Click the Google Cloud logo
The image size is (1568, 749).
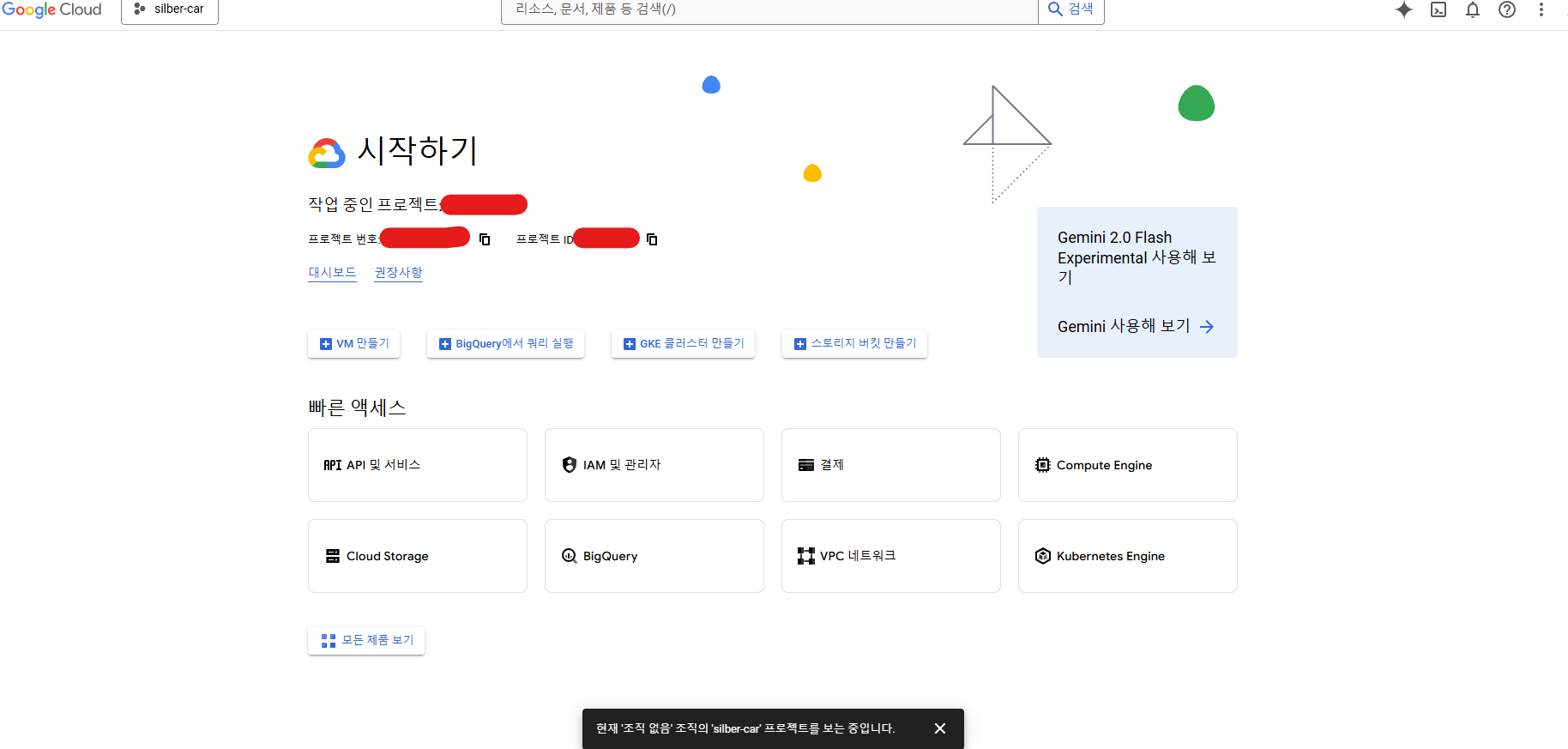click(x=51, y=9)
